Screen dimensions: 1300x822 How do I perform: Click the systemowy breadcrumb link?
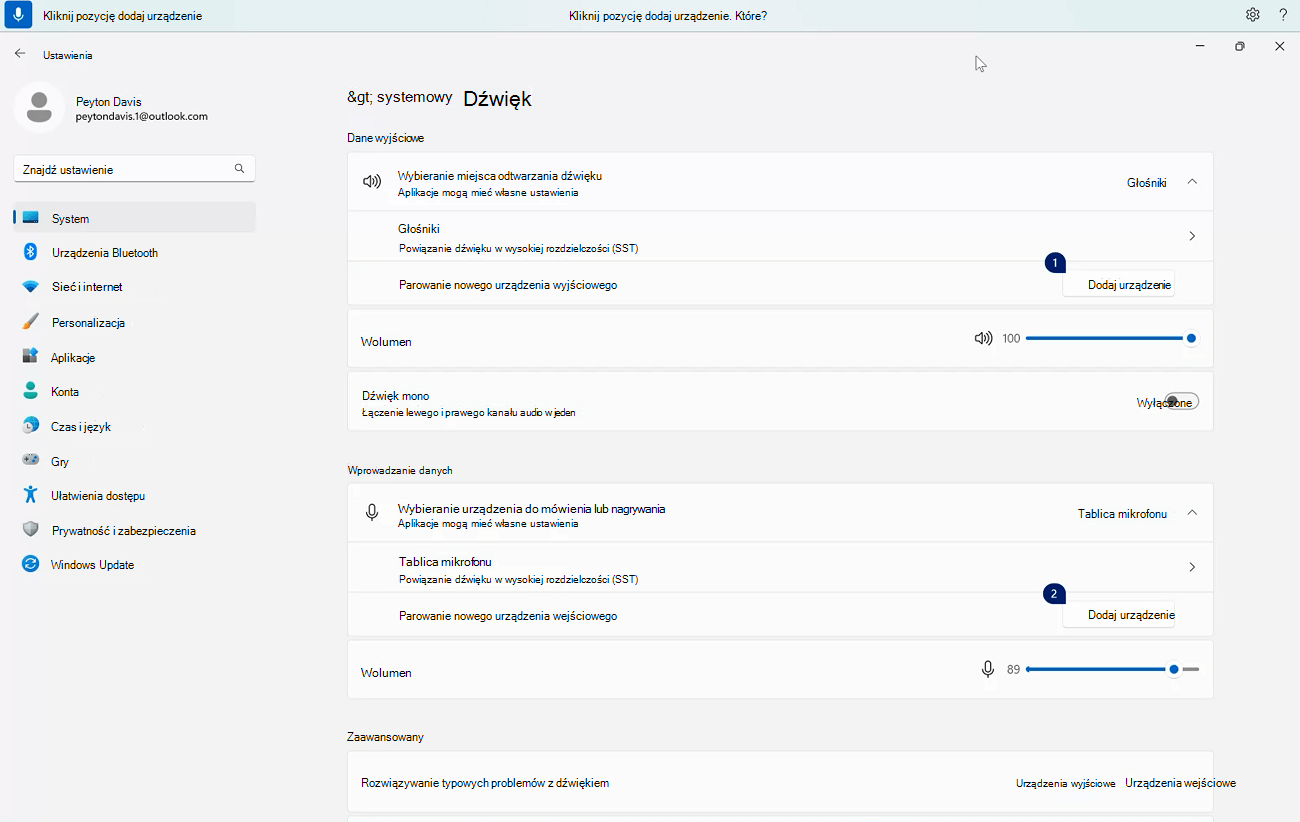point(399,98)
